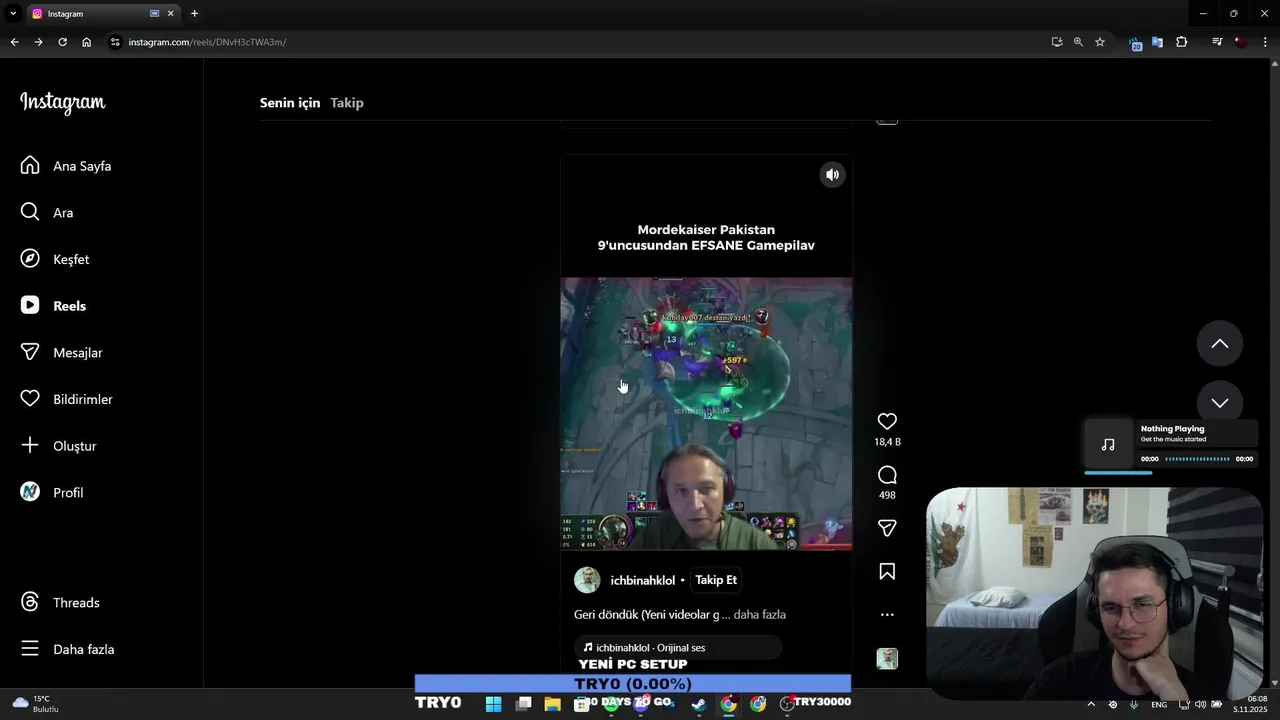Open Windows Start button
Viewport: 1280px width, 720px height.
click(x=493, y=704)
